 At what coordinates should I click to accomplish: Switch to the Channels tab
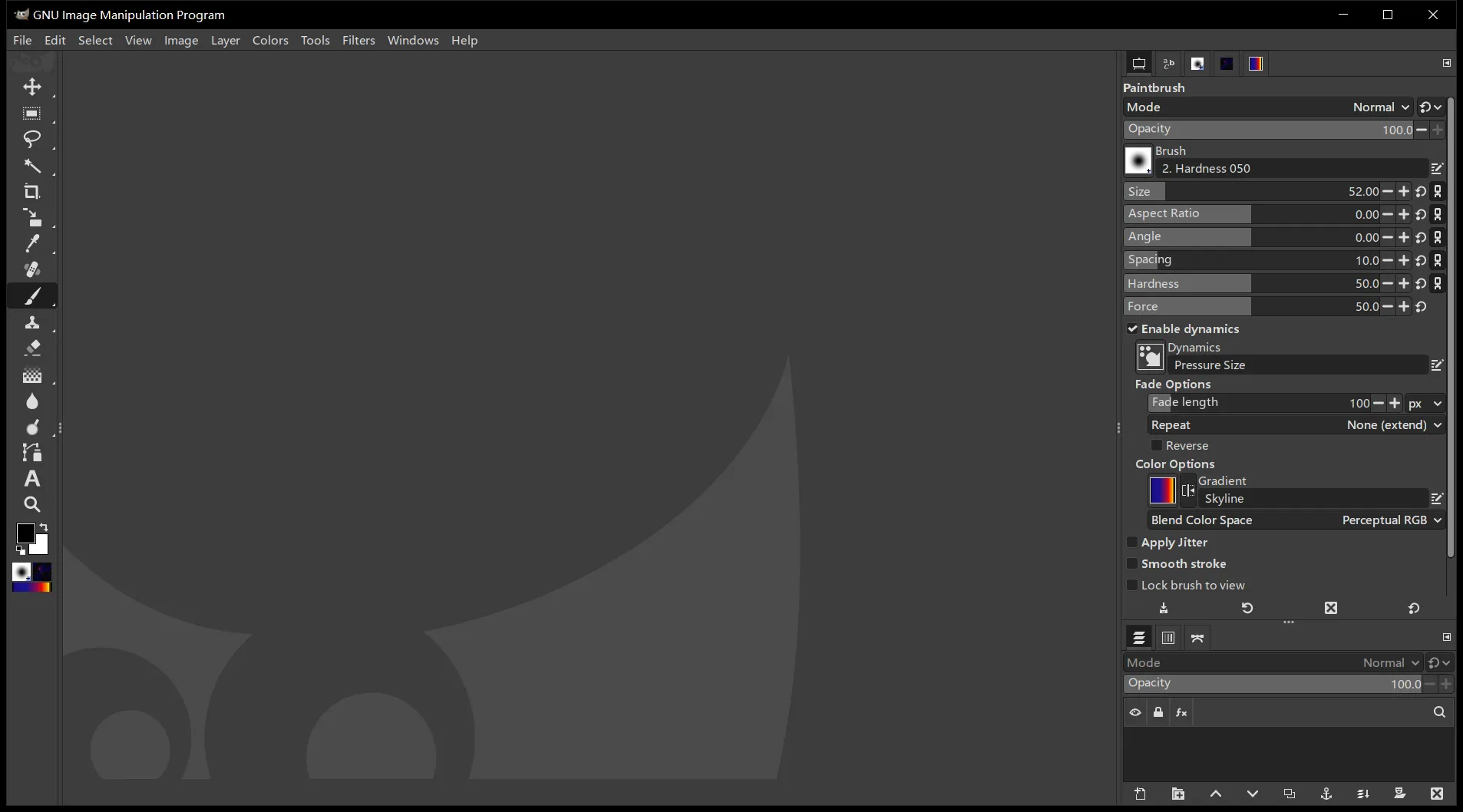click(x=1168, y=638)
